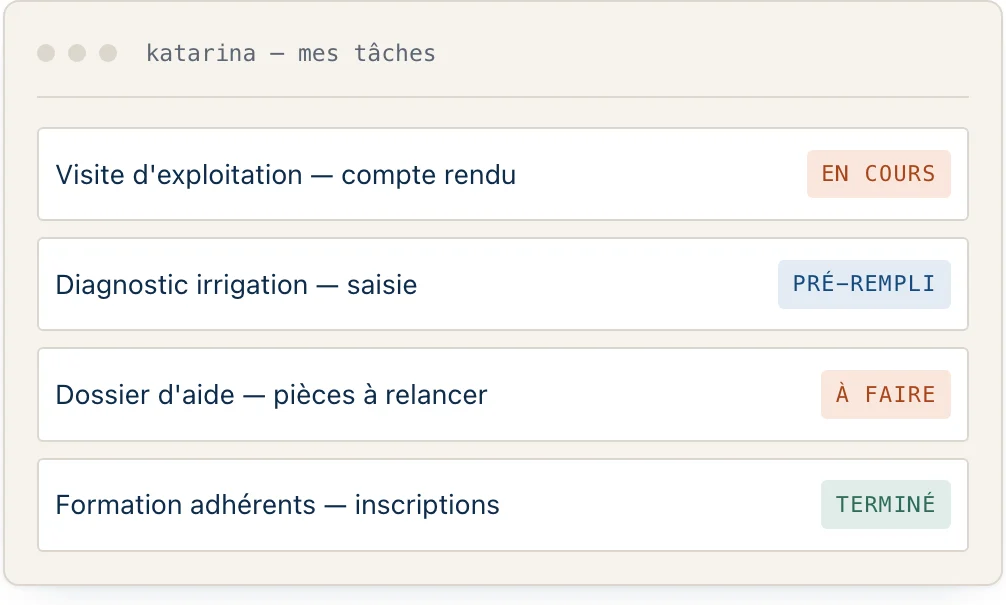Open Dossier d'aide — pièces à relancer
This screenshot has width=1006, height=605.
[x=502, y=395]
